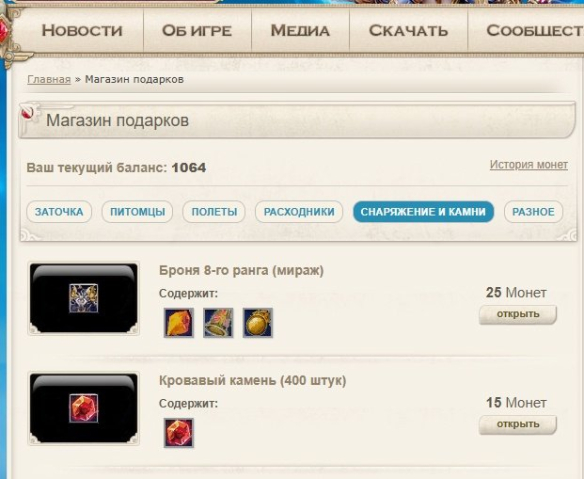Open История монет link

pyautogui.click(x=529, y=165)
